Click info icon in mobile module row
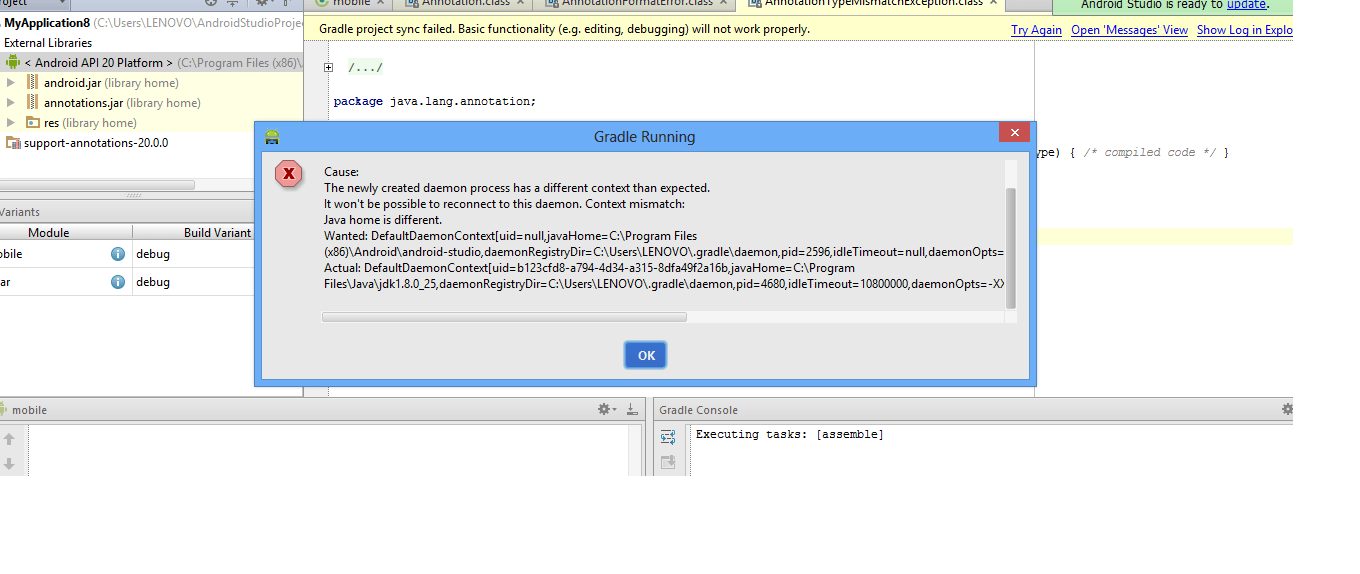The width and height of the screenshot is (1360, 574). [118, 254]
